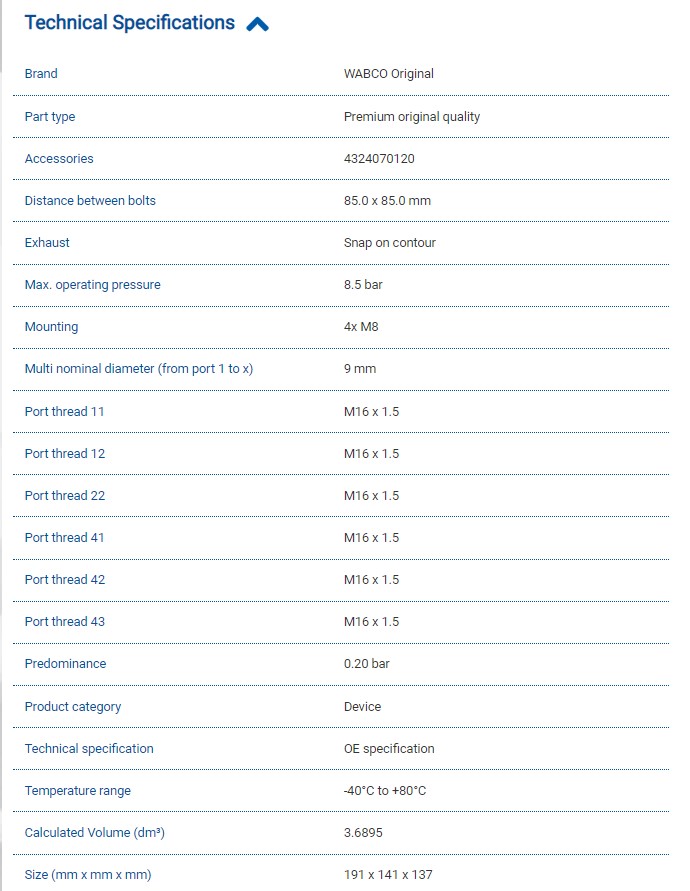Select the size value 191 x 141 x 137
This screenshot has height=891, width=690.
(x=388, y=875)
